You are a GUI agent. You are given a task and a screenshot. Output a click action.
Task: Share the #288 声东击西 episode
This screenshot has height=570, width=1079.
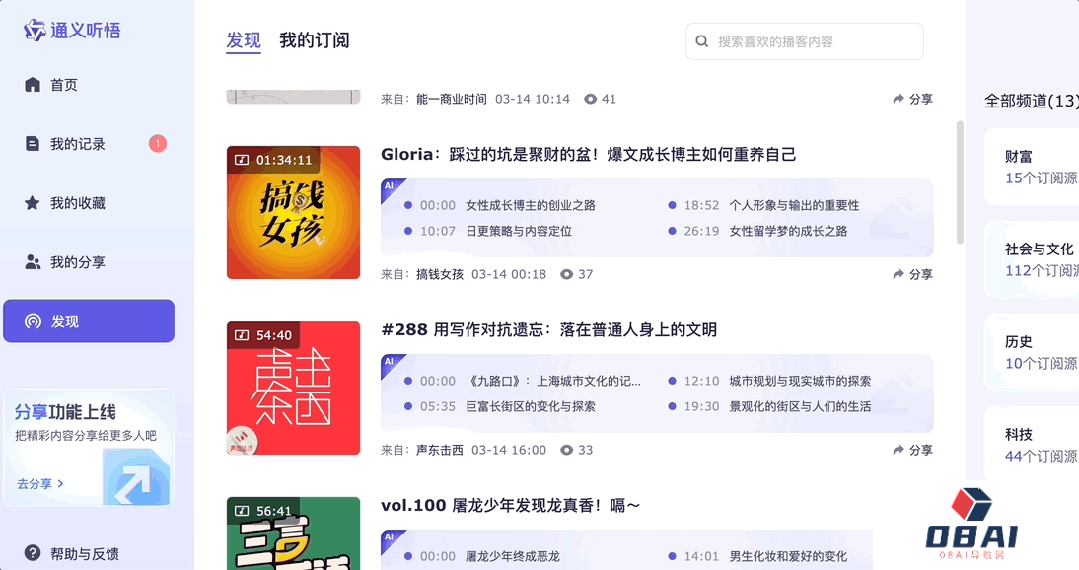[913, 450]
